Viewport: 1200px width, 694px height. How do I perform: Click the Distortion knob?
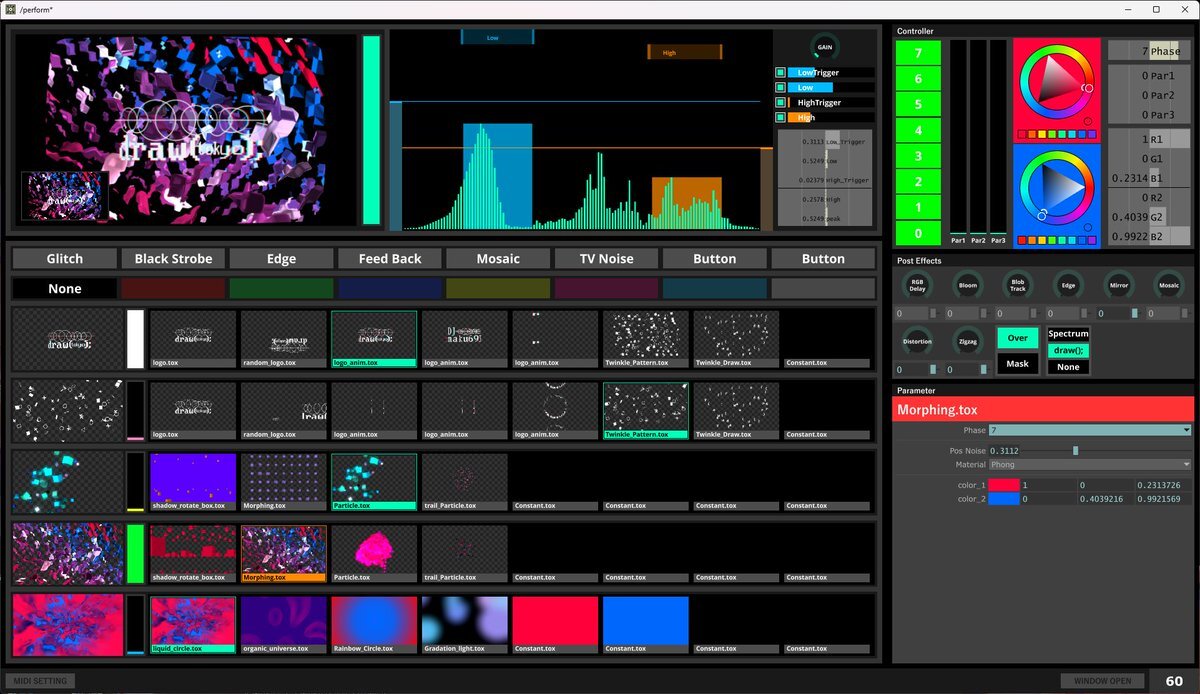(917, 341)
